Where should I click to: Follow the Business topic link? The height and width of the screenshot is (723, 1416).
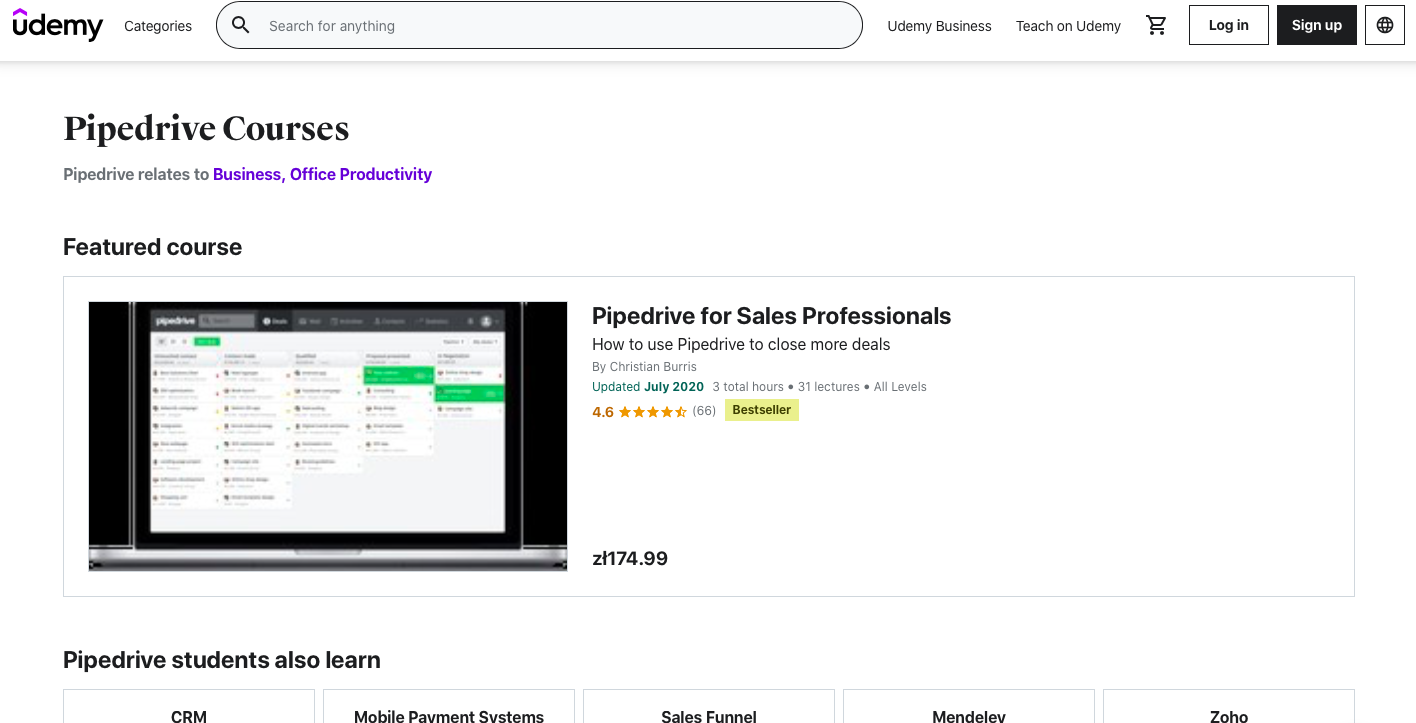tap(247, 174)
